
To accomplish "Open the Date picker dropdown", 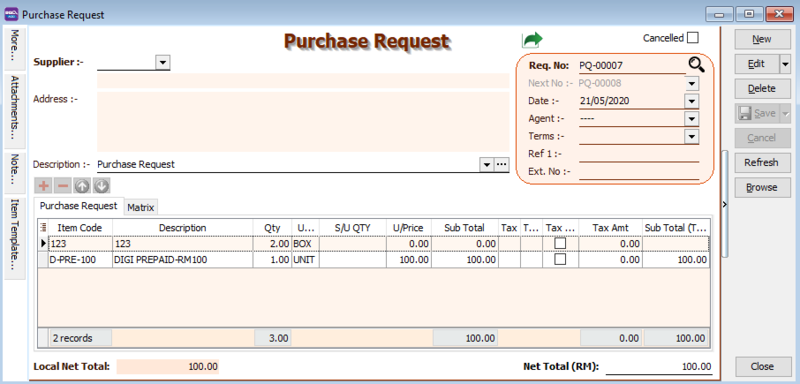I will pyautogui.click(x=692, y=100).
